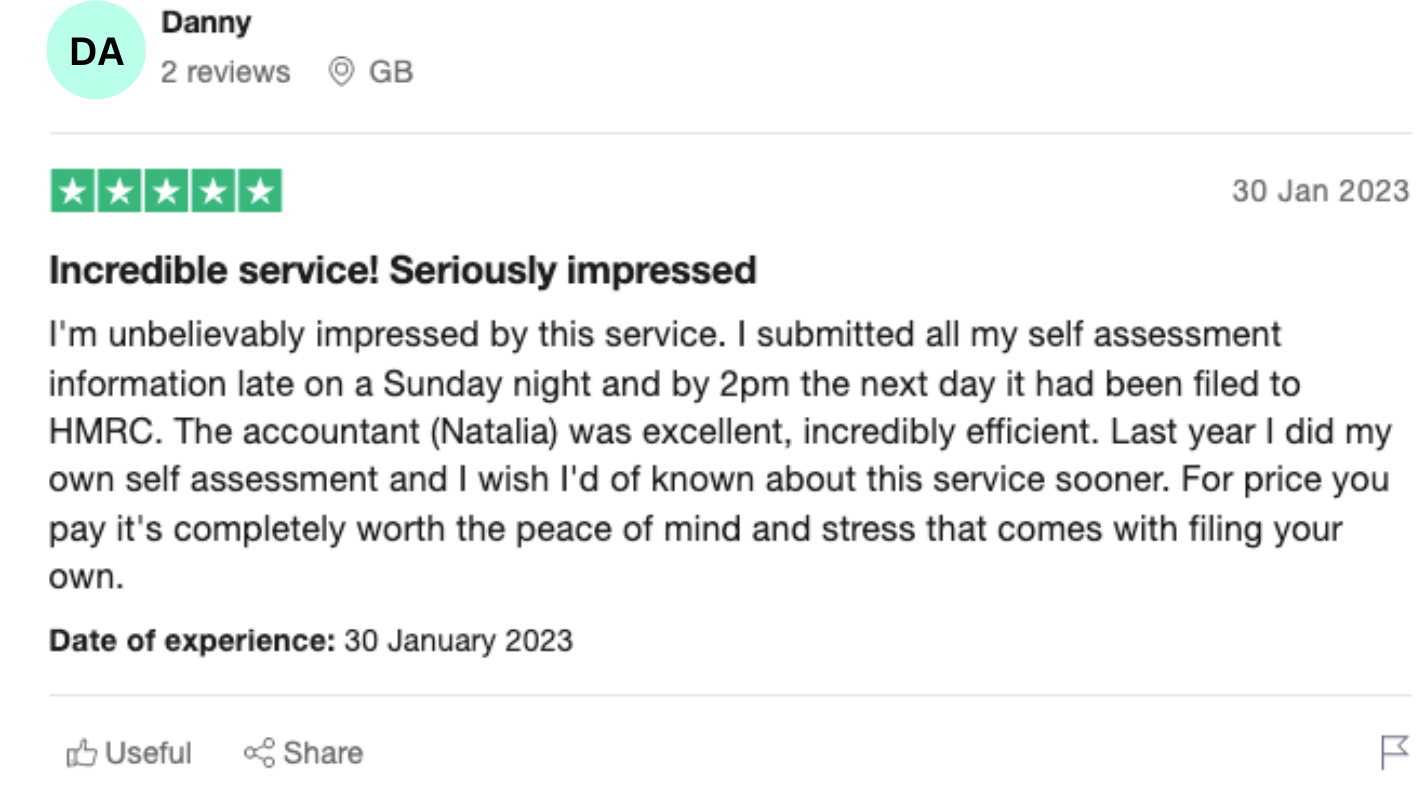Open reviewer Danny's profile name
Image resolution: width=1418 pixels, height=799 pixels.
[206, 23]
